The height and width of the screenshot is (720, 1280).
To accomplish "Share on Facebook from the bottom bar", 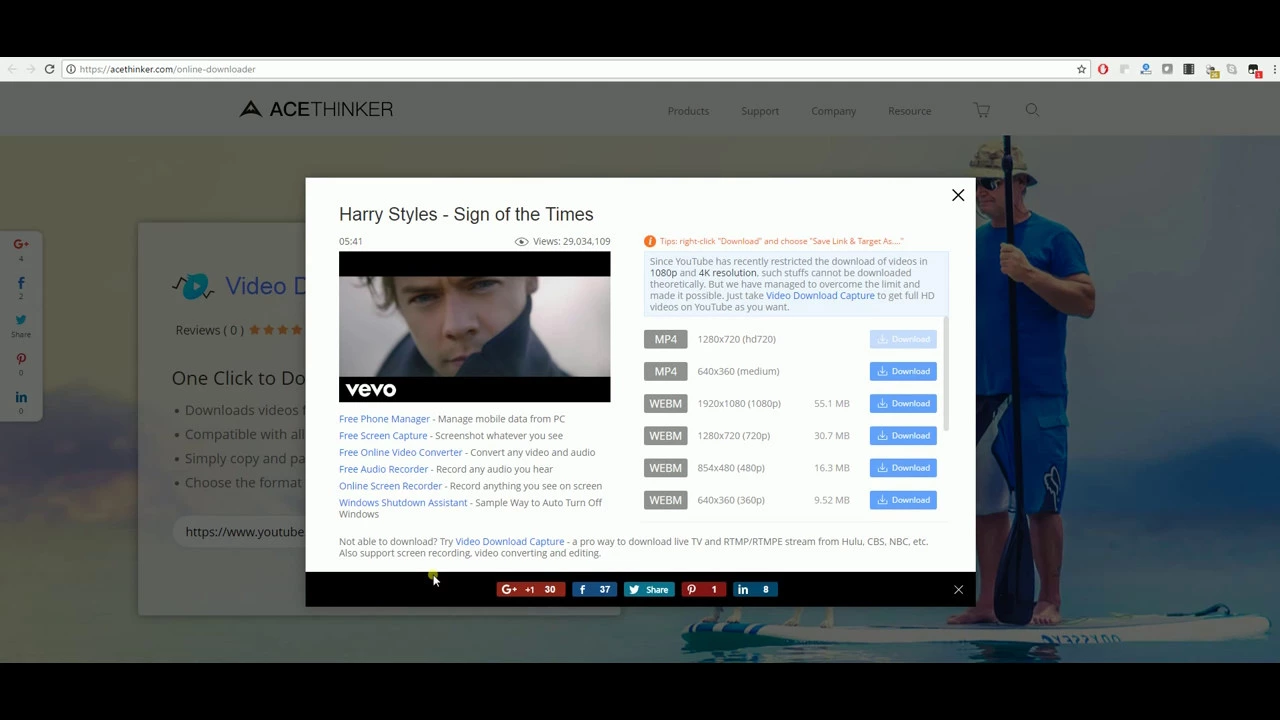I will [593, 590].
